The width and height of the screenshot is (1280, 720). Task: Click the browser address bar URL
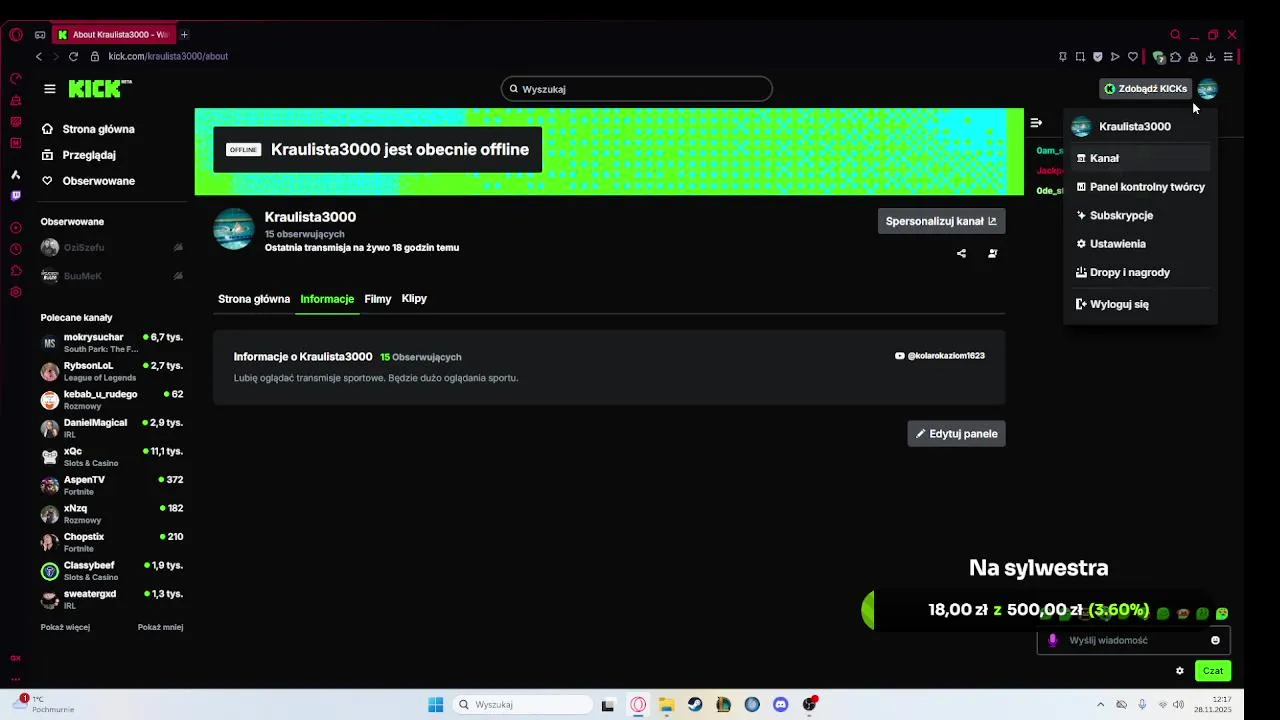[168, 56]
